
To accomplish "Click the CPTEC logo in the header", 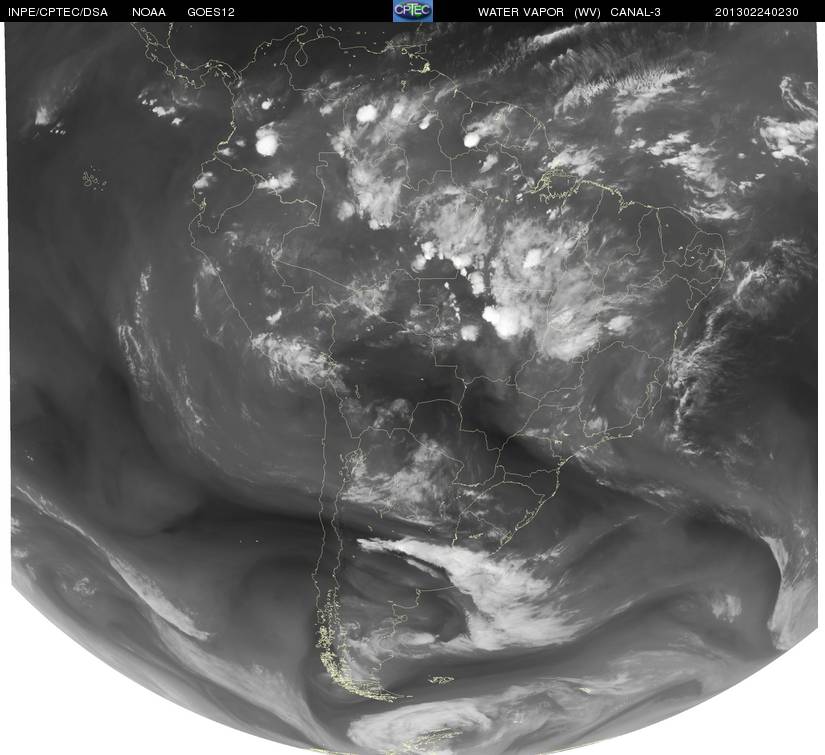I will (x=413, y=11).
